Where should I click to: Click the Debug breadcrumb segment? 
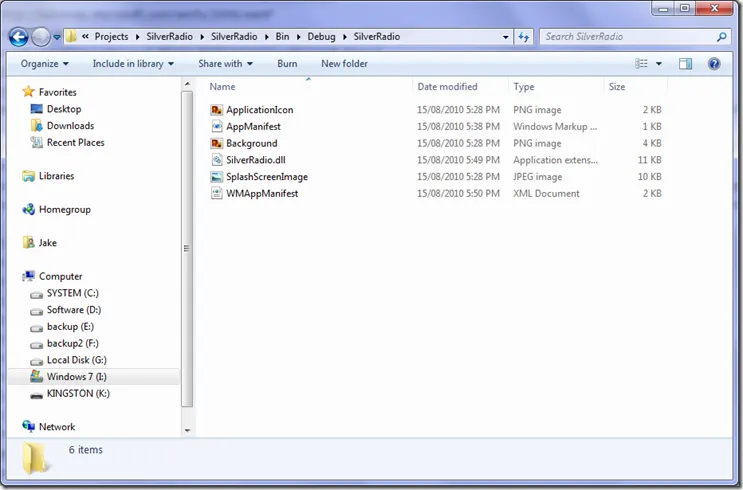pos(321,36)
